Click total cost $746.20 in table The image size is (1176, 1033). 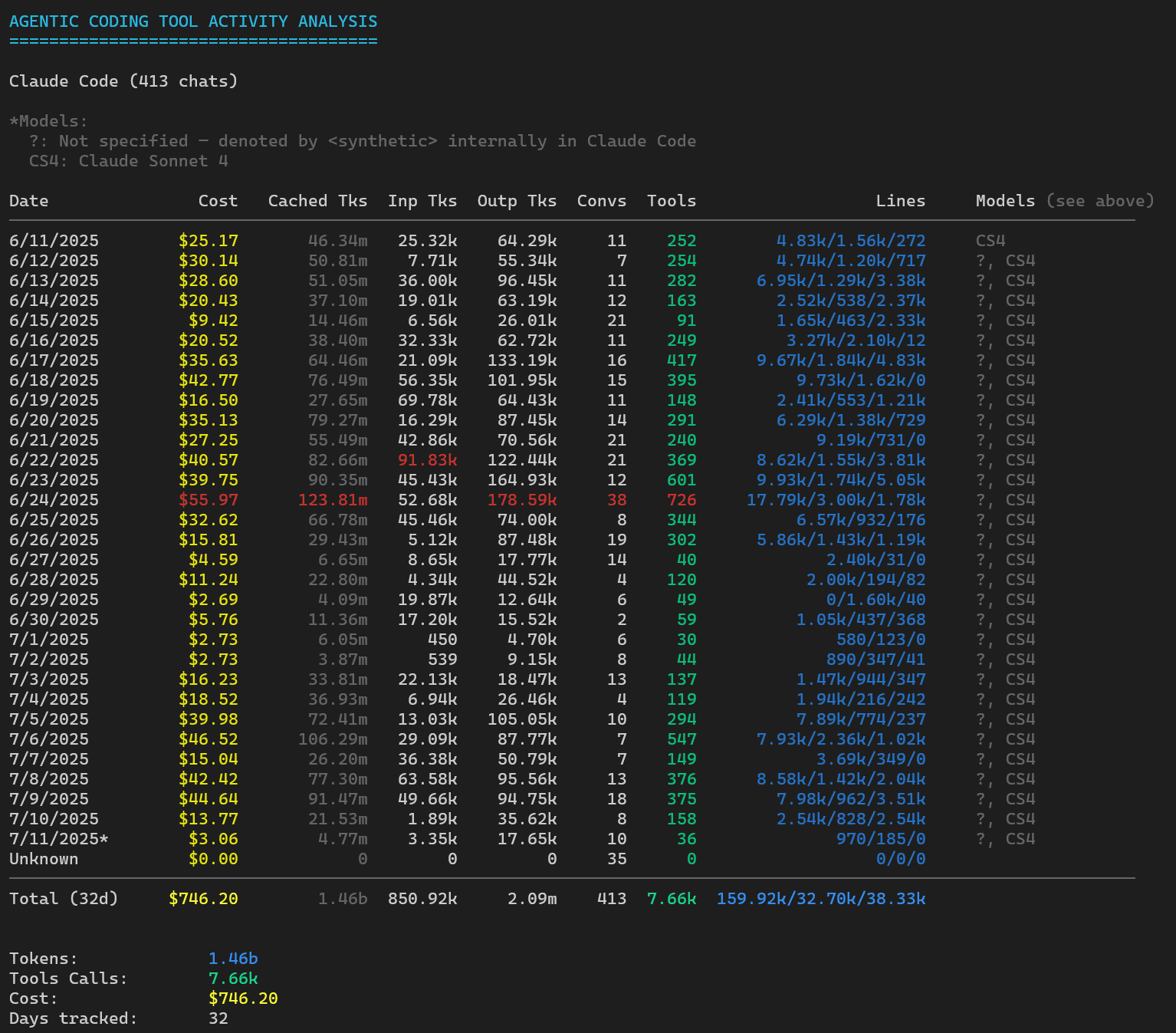click(x=203, y=899)
